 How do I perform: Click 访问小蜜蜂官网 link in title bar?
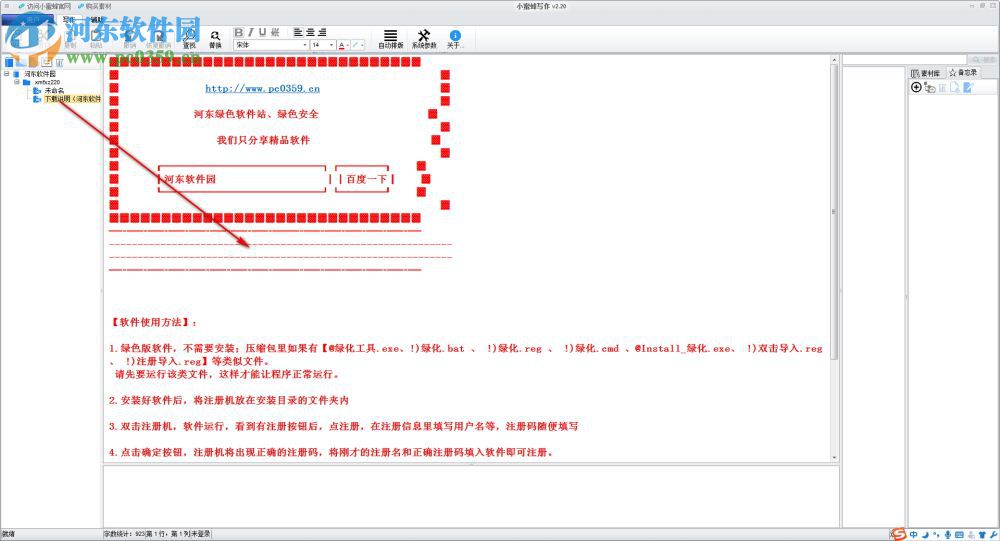tap(45, 6)
